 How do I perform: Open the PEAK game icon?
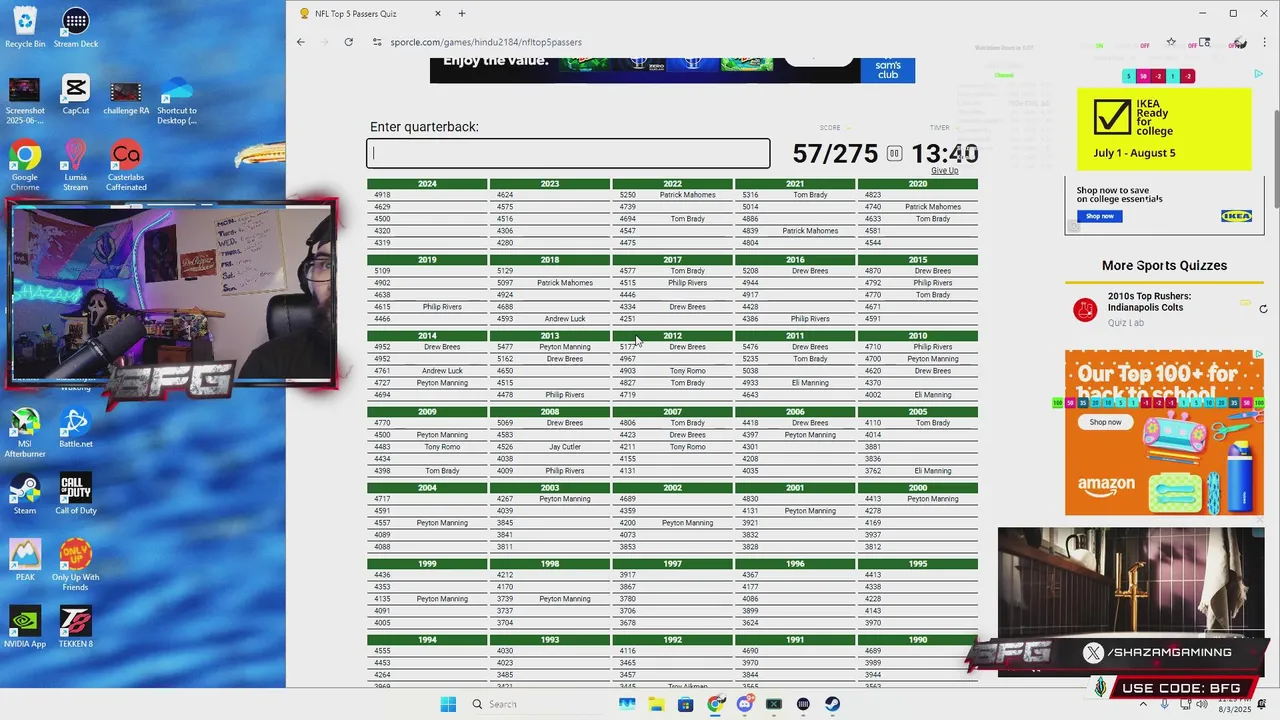coord(25,560)
